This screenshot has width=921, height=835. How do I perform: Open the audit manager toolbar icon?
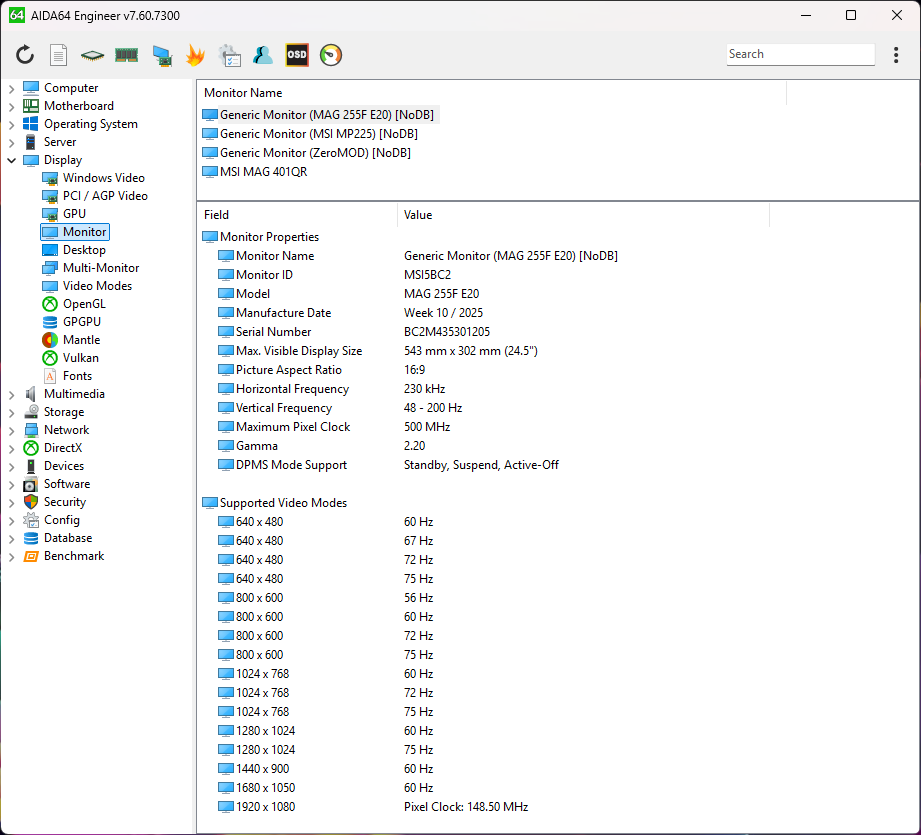(229, 55)
